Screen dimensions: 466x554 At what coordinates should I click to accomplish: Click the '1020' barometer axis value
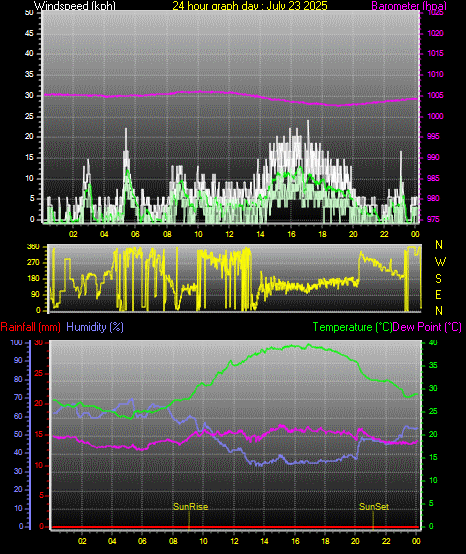pyautogui.click(x=435, y=34)
